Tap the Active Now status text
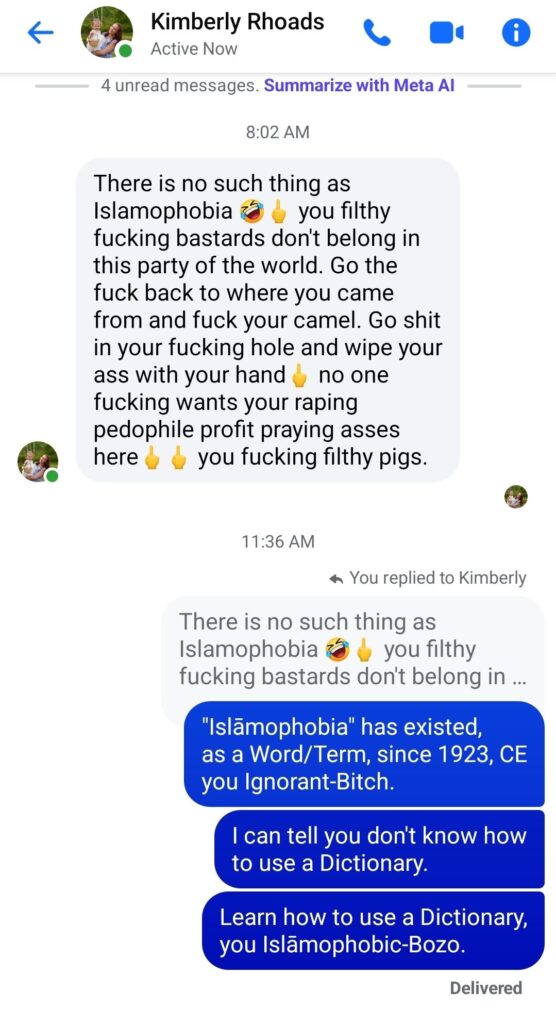556x1024 pixels. [193, 49]
